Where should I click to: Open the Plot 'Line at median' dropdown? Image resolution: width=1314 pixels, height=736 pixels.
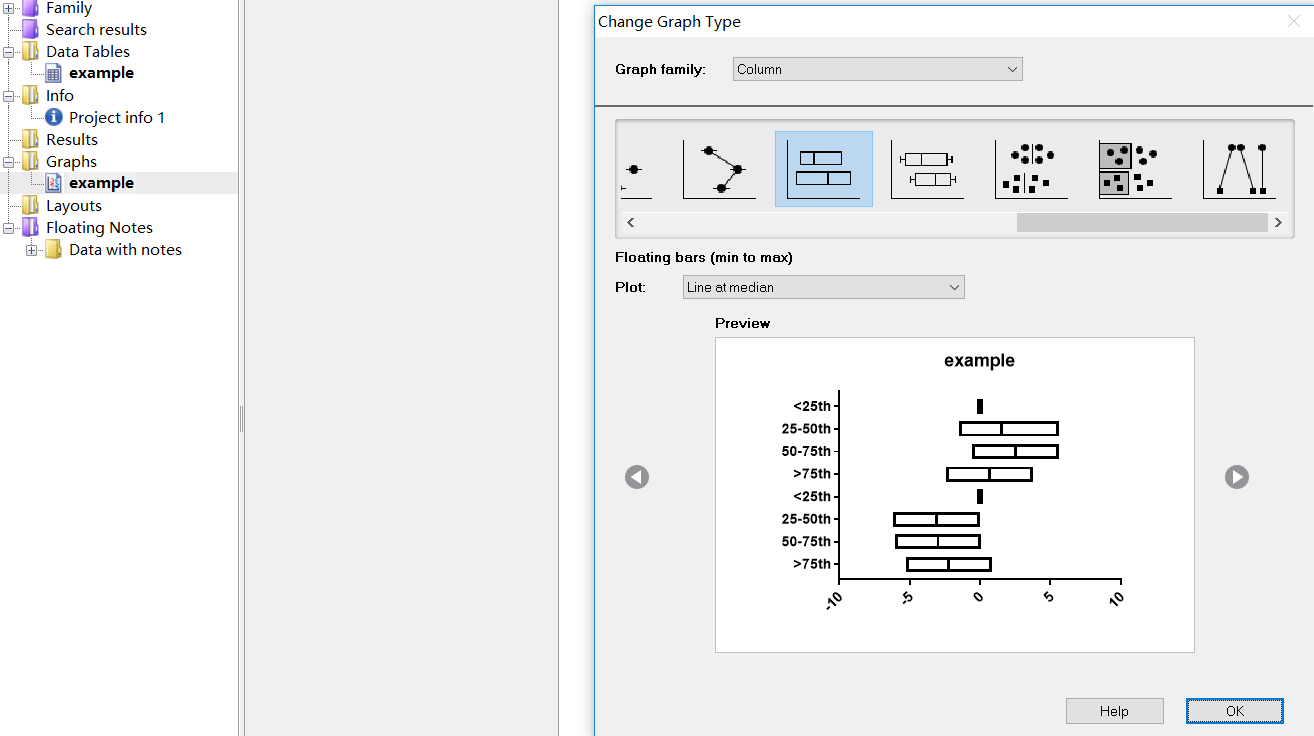[x=823, y=287]
